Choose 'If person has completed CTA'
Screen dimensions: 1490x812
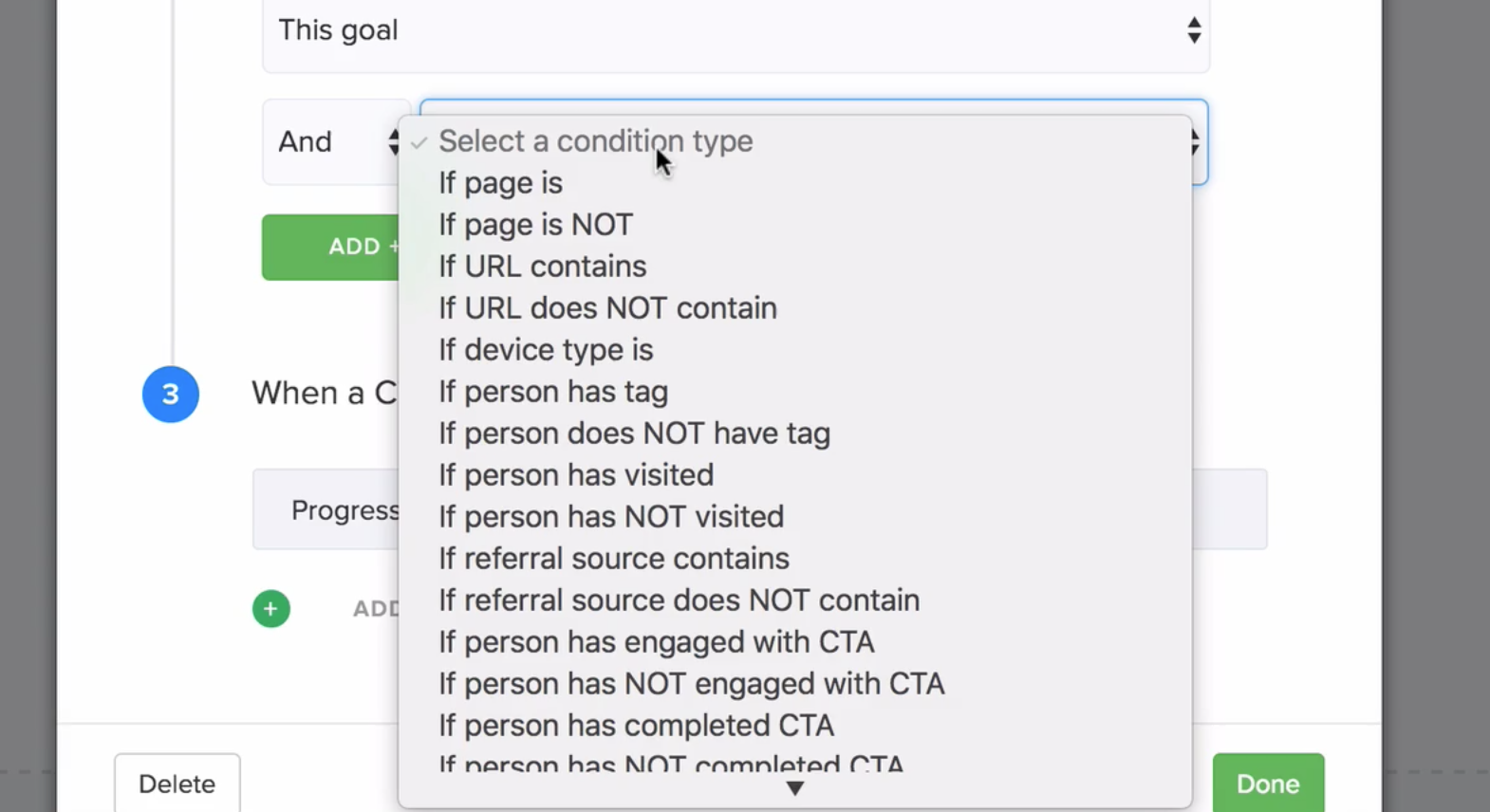pyautogui.click(x=636, y=726)
